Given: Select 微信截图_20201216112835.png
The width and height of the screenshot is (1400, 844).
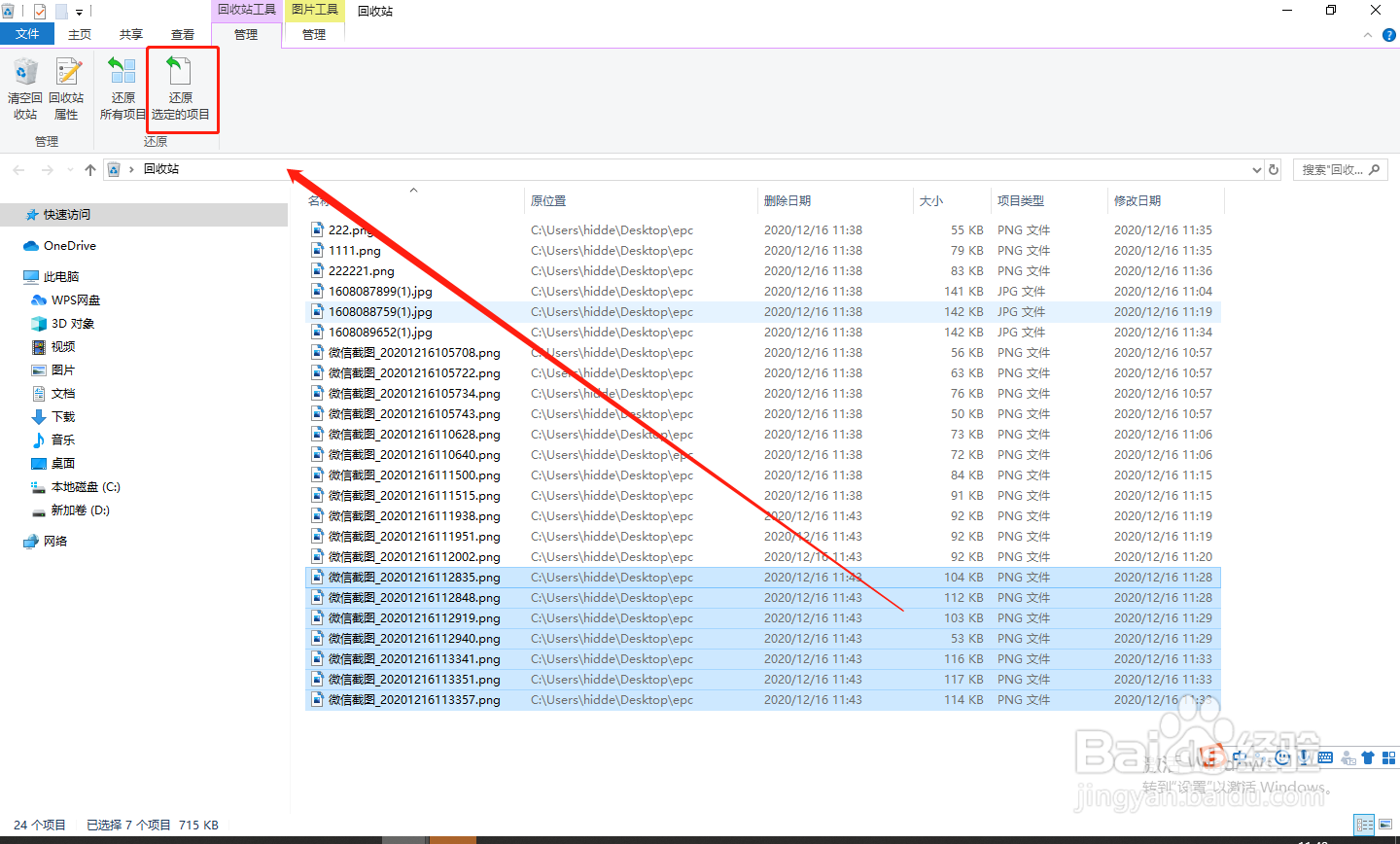Looking at the screenshot, I should (414, 578).
